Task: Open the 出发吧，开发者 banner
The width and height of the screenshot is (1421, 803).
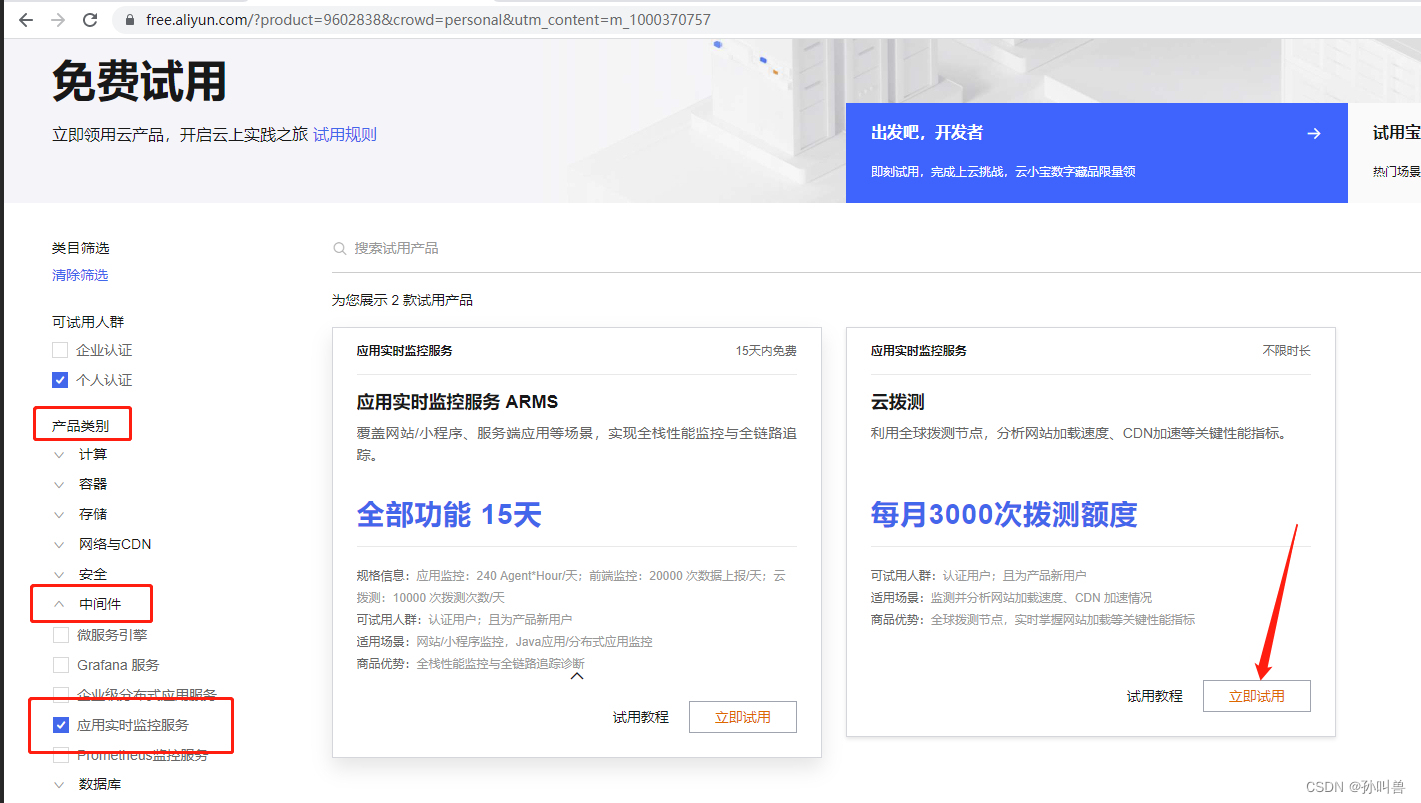Action: (1096, 153)
